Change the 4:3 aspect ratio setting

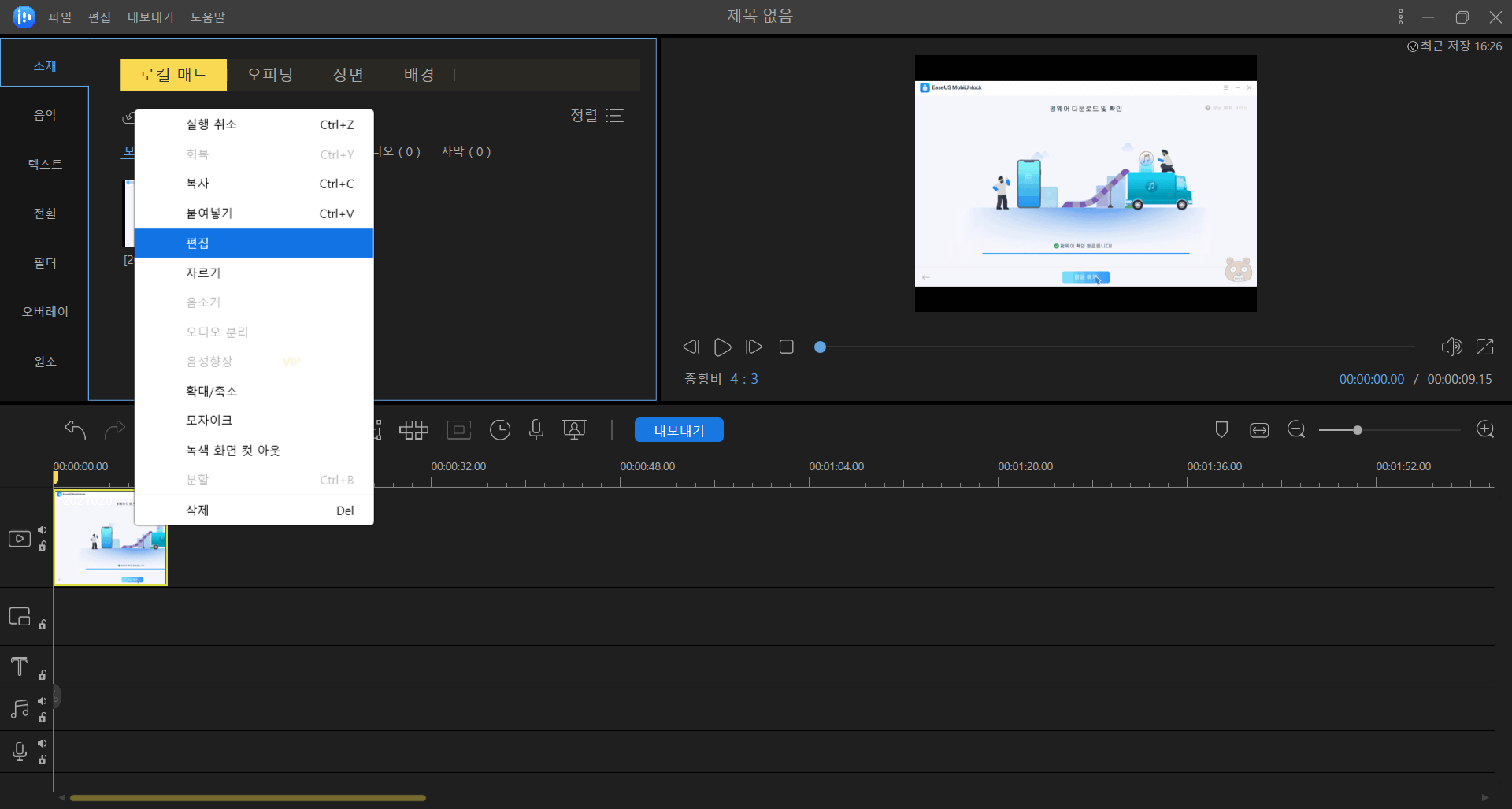point(743,379)
